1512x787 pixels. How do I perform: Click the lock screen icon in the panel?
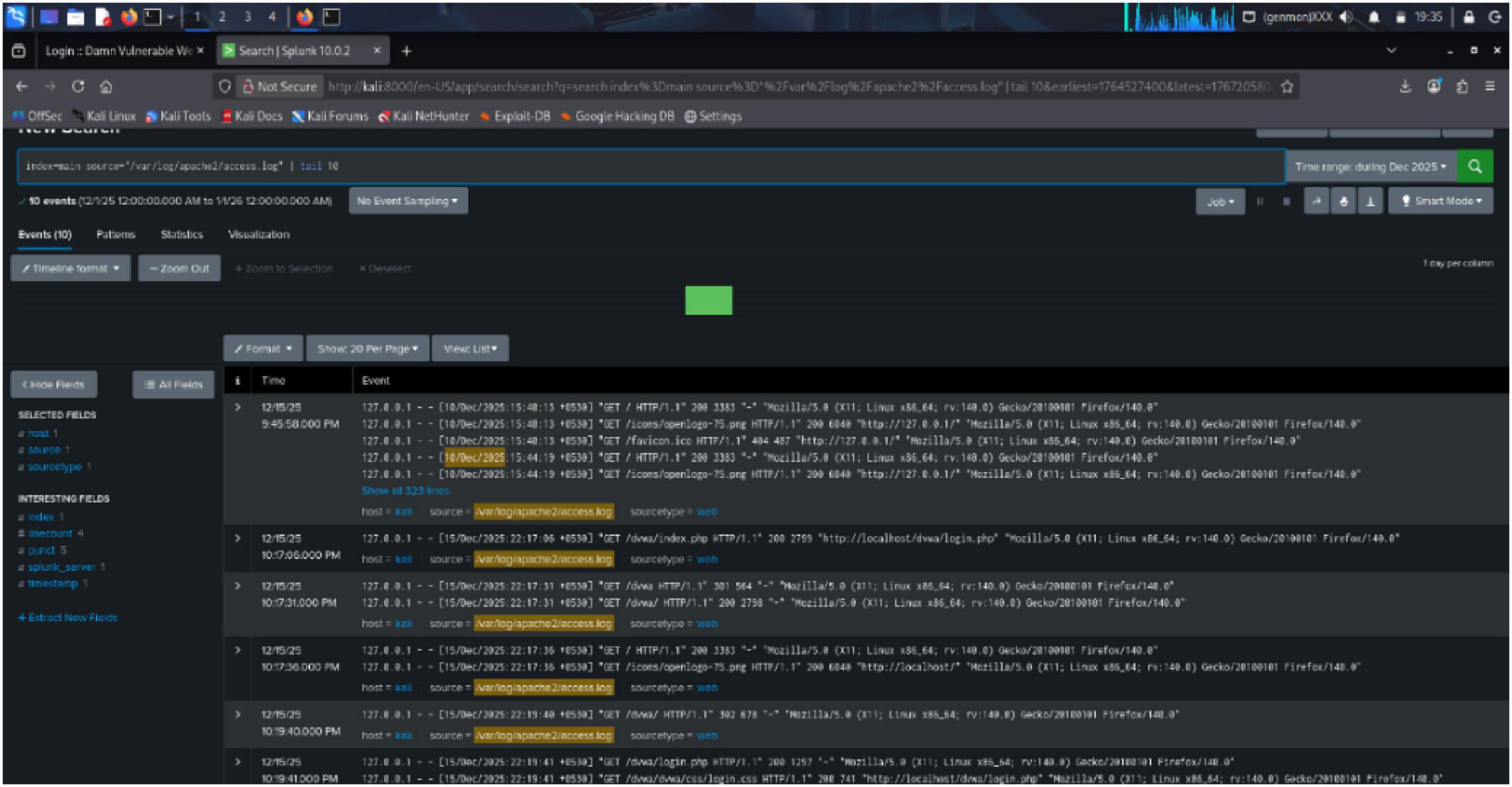tap(1469, 17)
